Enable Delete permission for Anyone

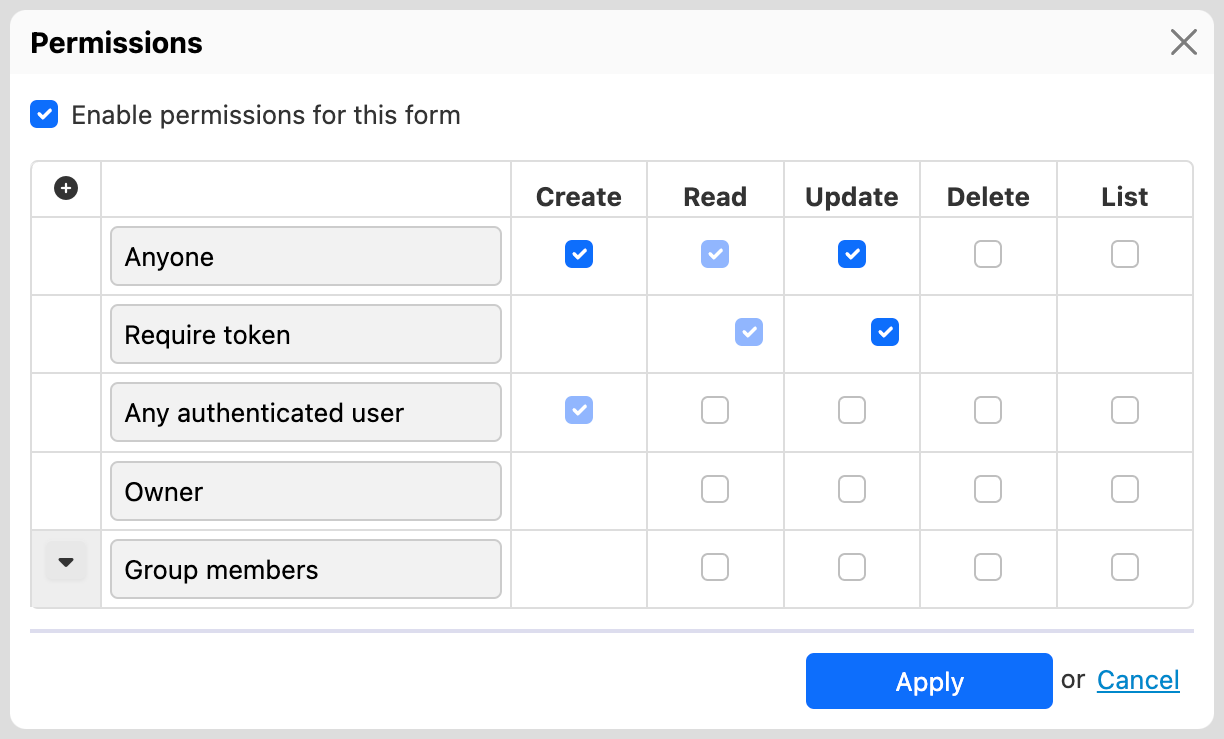pyautogui.click(x=988, y=254)
